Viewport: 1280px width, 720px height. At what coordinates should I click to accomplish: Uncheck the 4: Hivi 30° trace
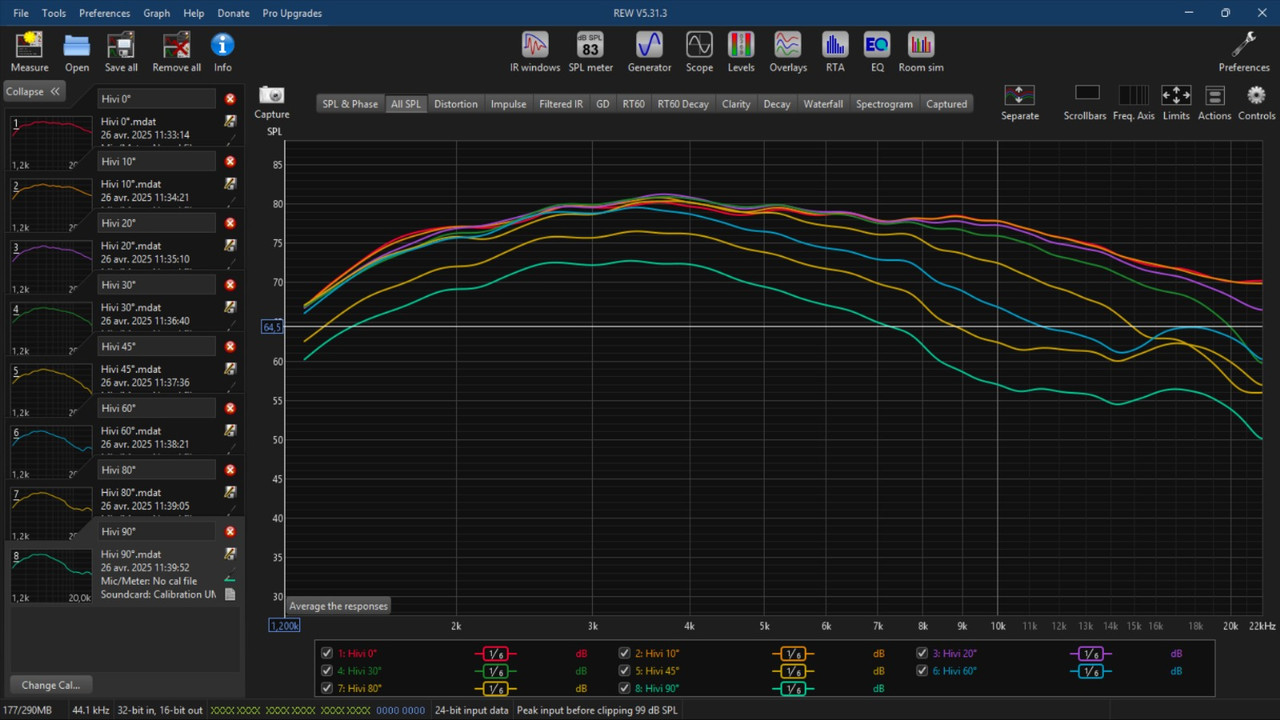point(327,671)
